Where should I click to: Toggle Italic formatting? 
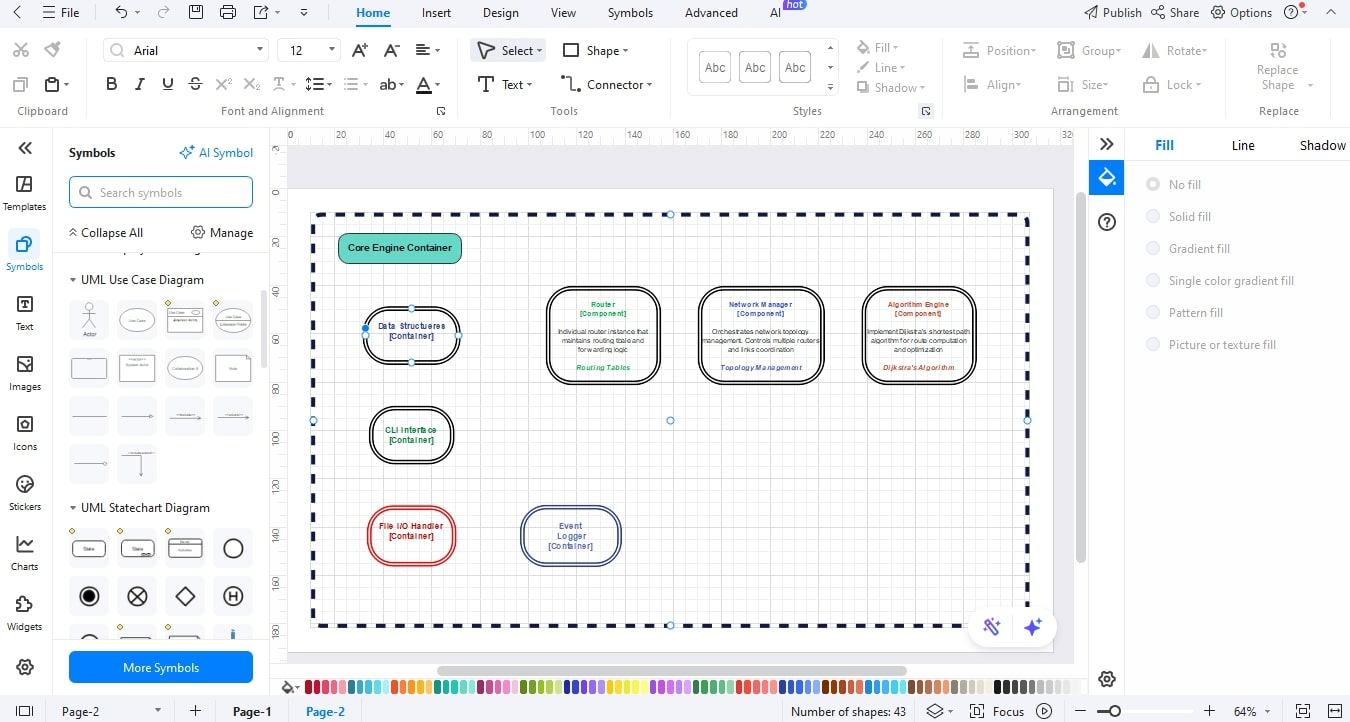[x=139, y=84]
